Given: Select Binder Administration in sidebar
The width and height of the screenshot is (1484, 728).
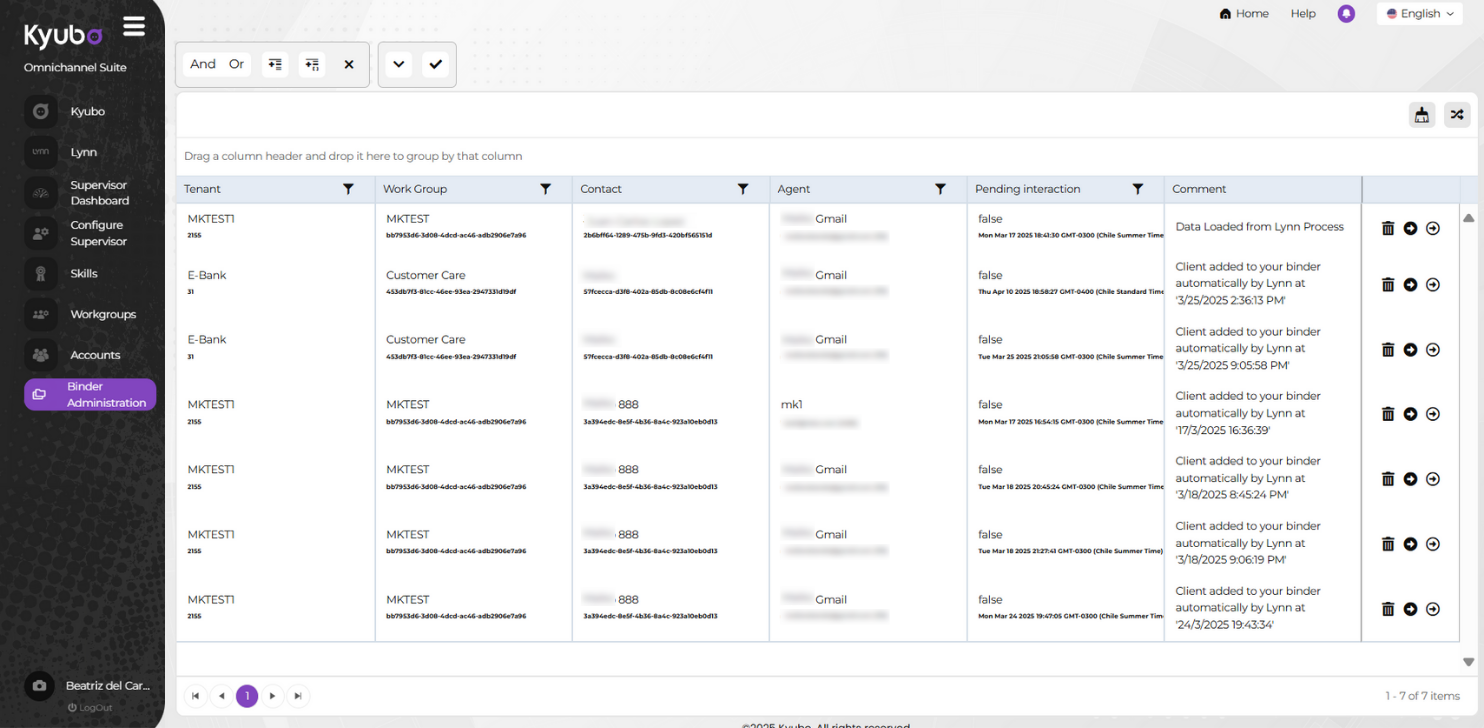Looking at the screenshot, I should click(90, 394).
